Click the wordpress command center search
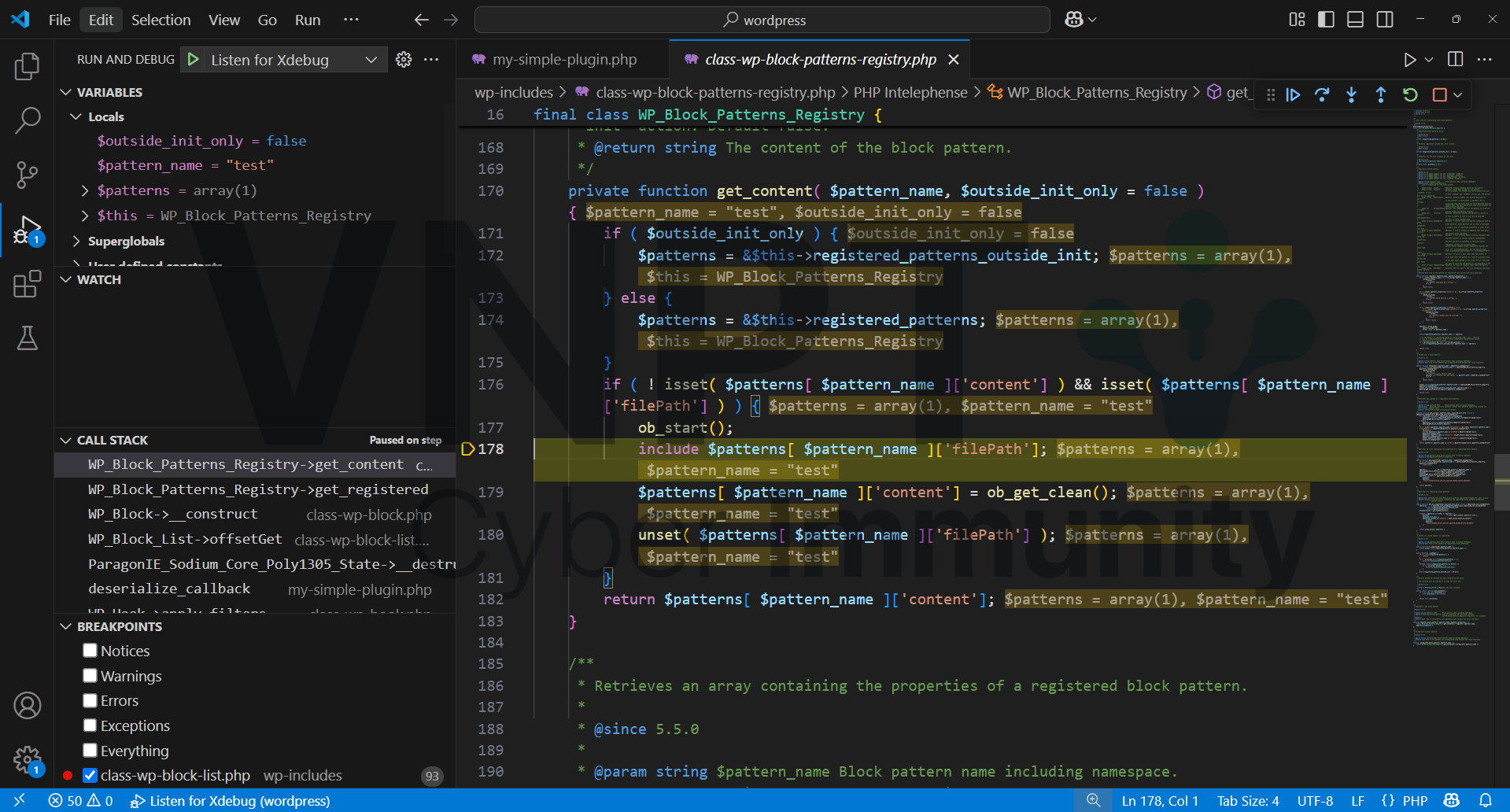The height and width of the screenshot is (812, 1510). coord(762,20)
